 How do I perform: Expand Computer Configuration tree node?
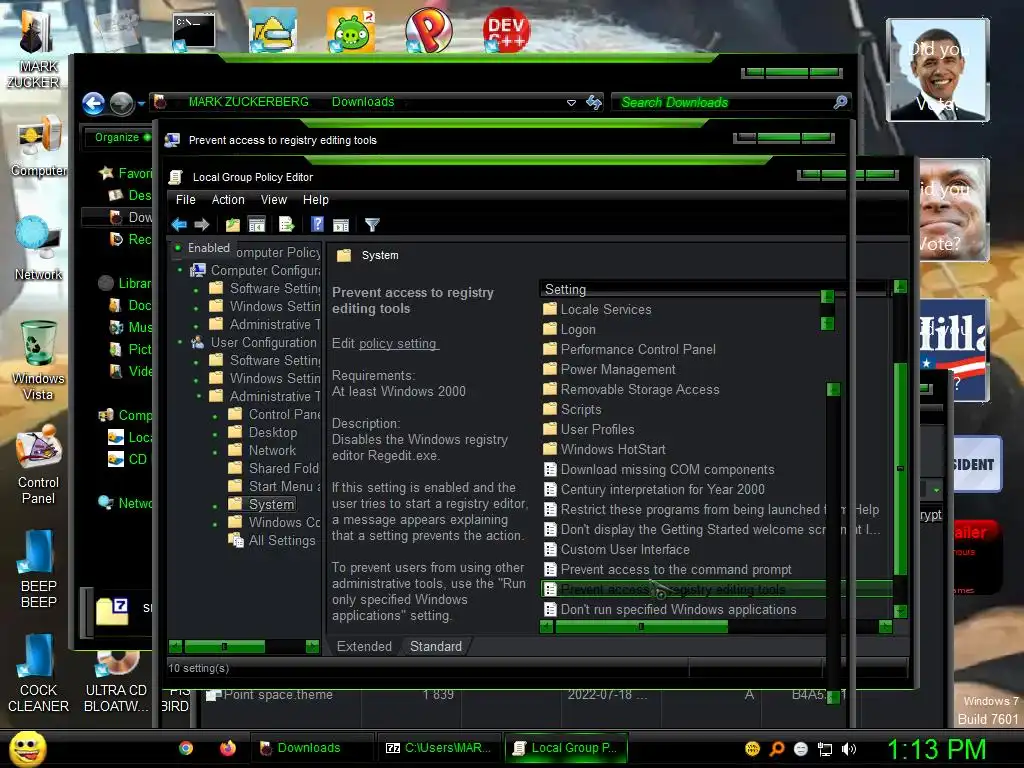coord(181,270)
